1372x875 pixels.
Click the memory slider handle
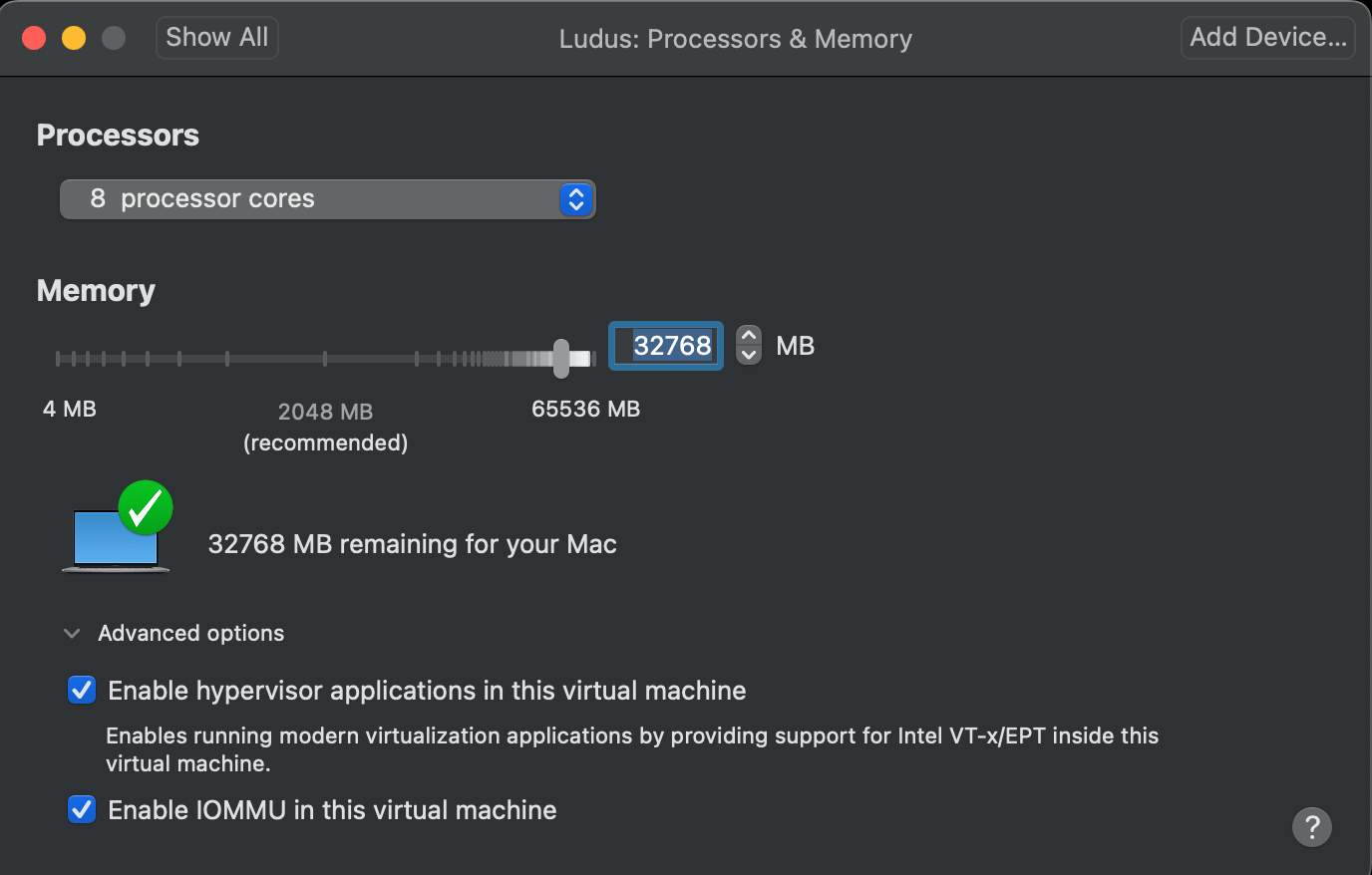pyautogui.click(x=561, y=359)
